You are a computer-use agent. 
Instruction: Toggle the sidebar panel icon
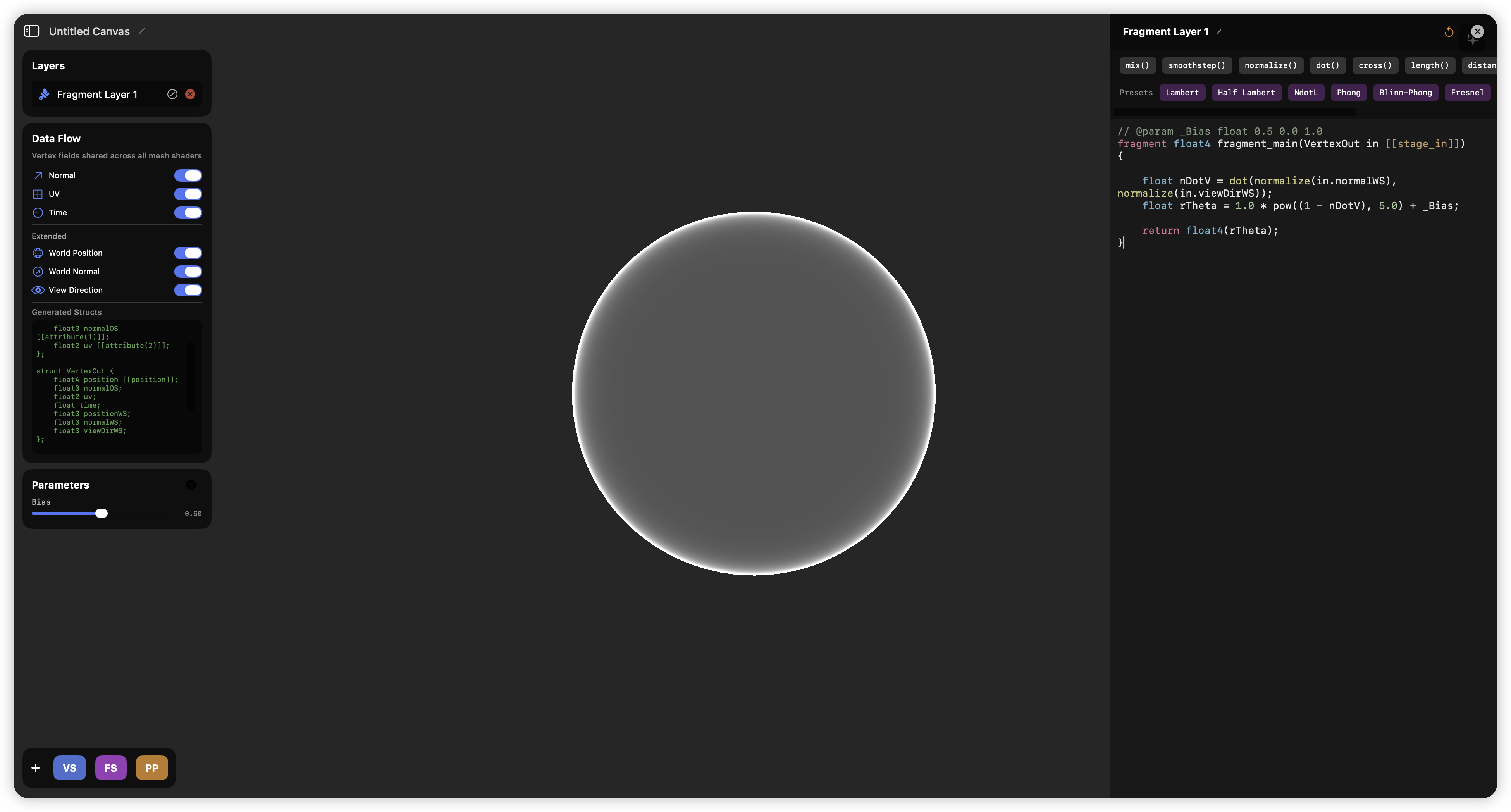coord(32,31)
